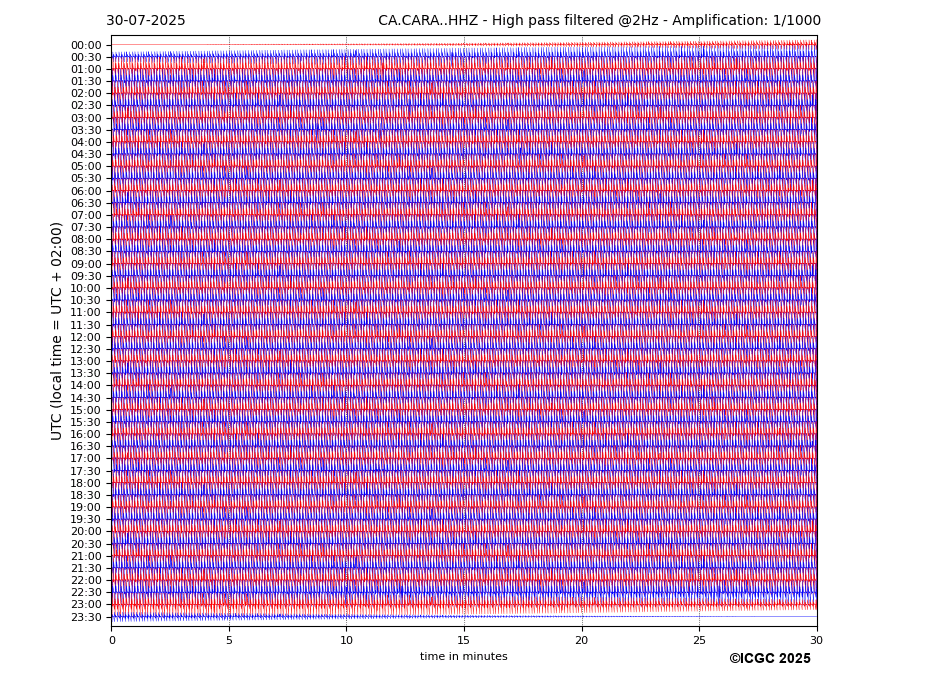Click the 00:30 time row label
927x696 pixels.
86,57
